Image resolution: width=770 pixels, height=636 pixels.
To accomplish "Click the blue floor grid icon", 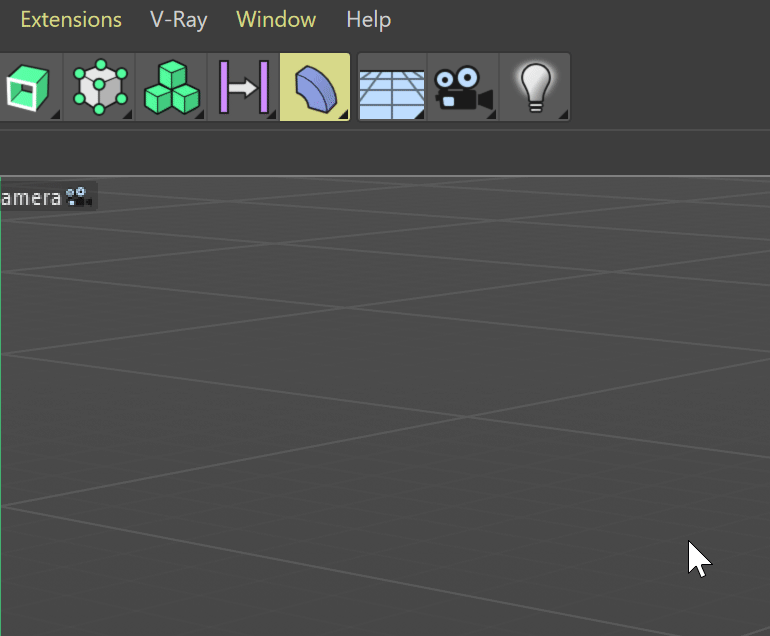I will pyautogui.click(x=392, y=87).
